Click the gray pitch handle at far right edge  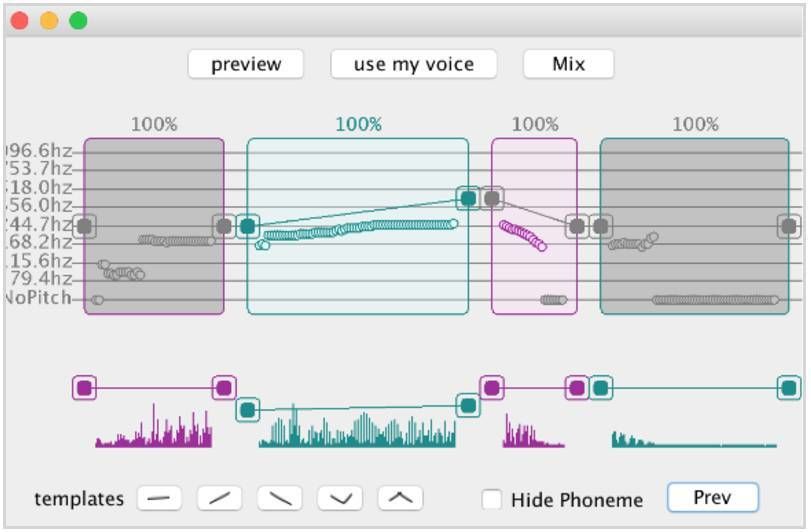click(789, 226)
